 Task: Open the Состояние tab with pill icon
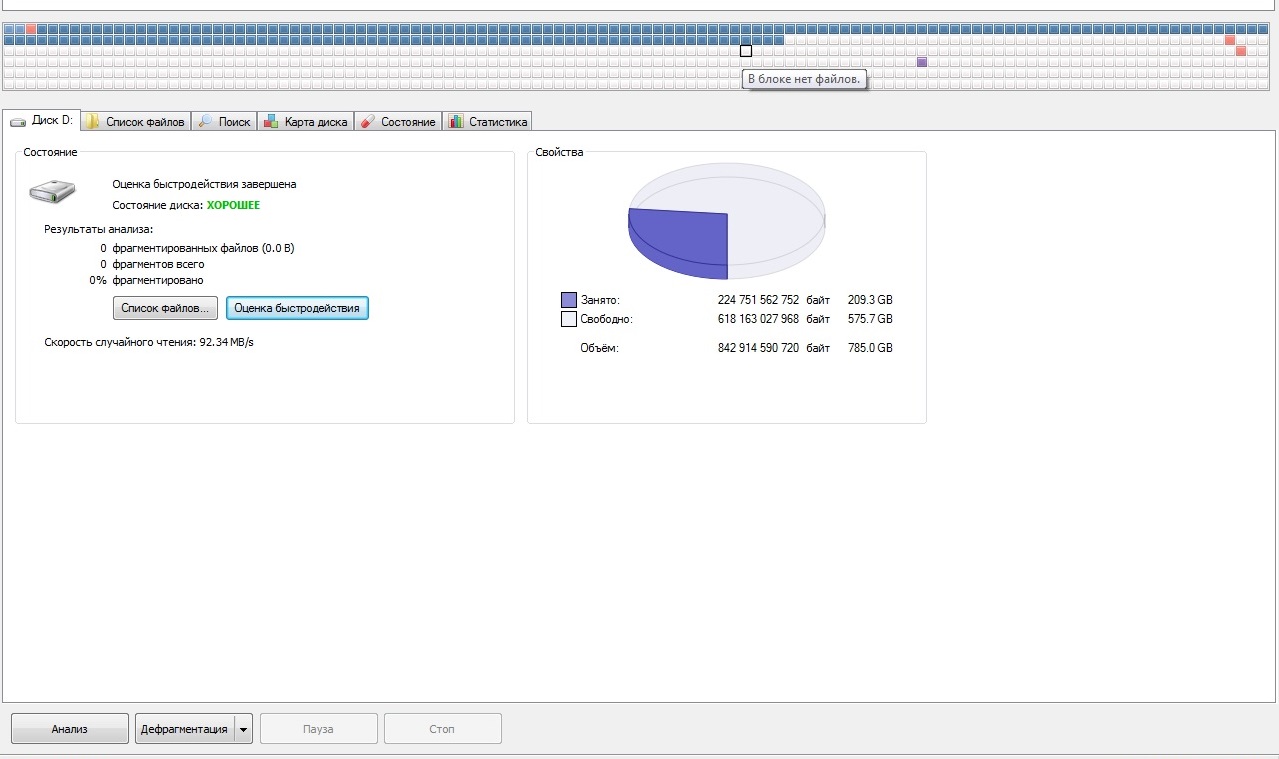point(398,122)
